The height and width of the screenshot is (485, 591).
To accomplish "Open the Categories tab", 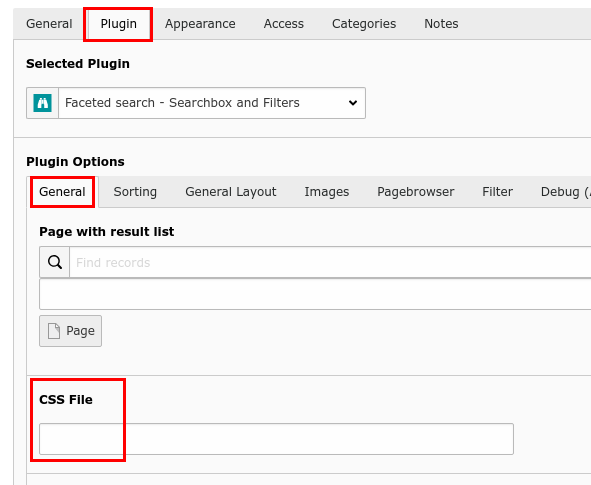I will (x=364, y=24).
